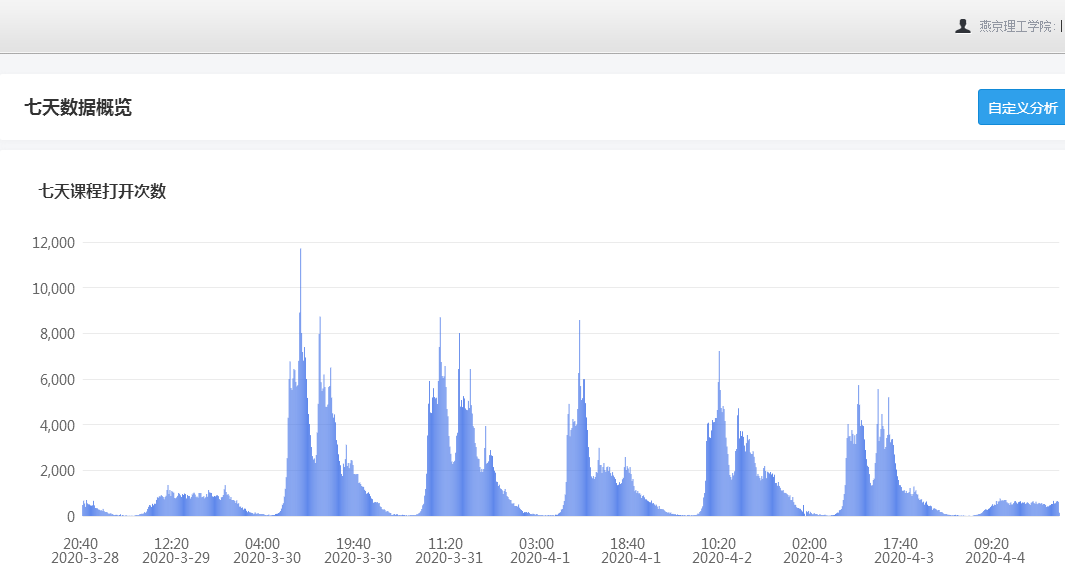Select the 6,000 y-axis label
Image resolution: width=1065 pixels, height=578 pixels.
(x=57, y=380)
